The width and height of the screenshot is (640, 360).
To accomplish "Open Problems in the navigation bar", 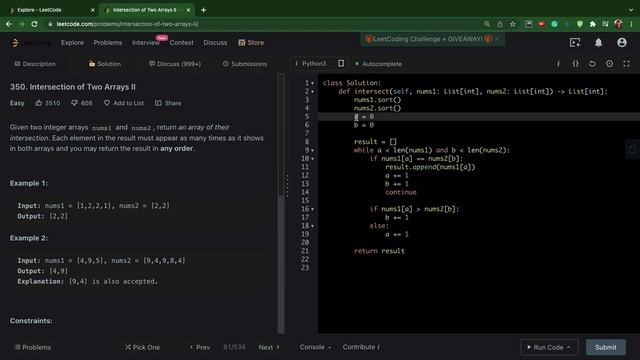I will 108,42.
